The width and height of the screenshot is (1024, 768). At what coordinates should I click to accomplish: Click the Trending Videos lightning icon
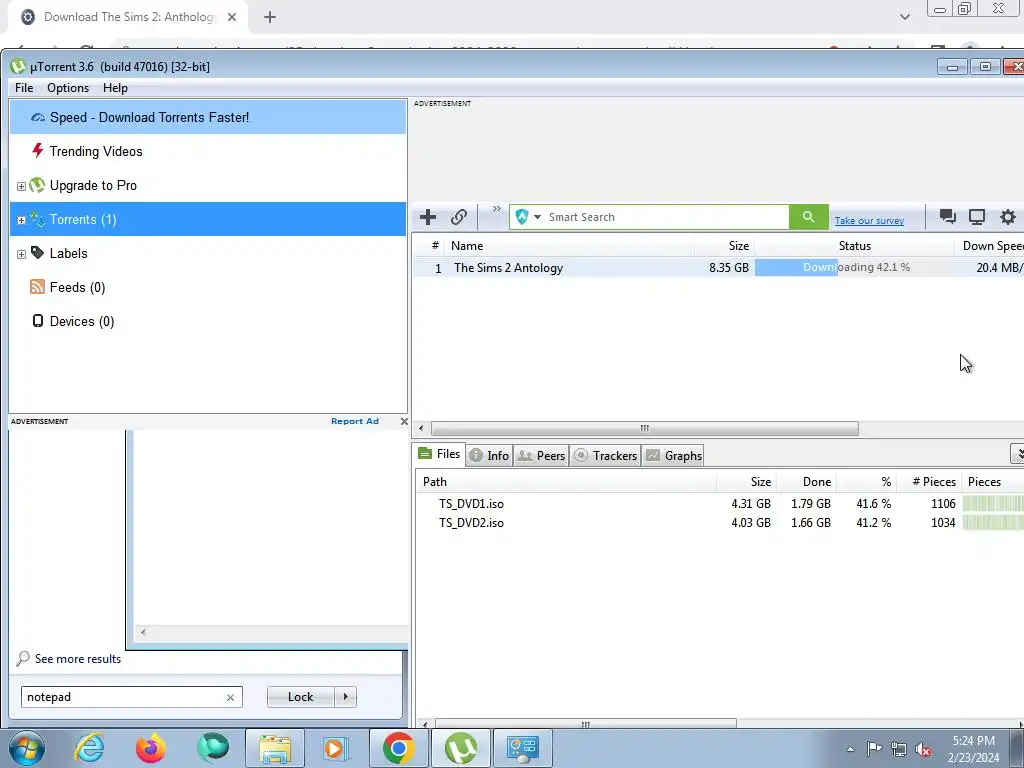37,151
